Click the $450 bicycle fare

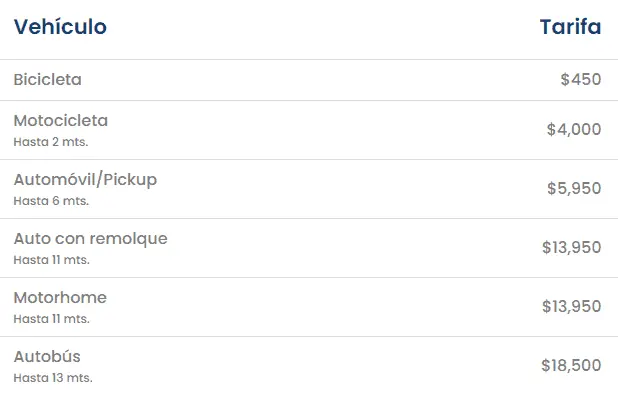581,79
